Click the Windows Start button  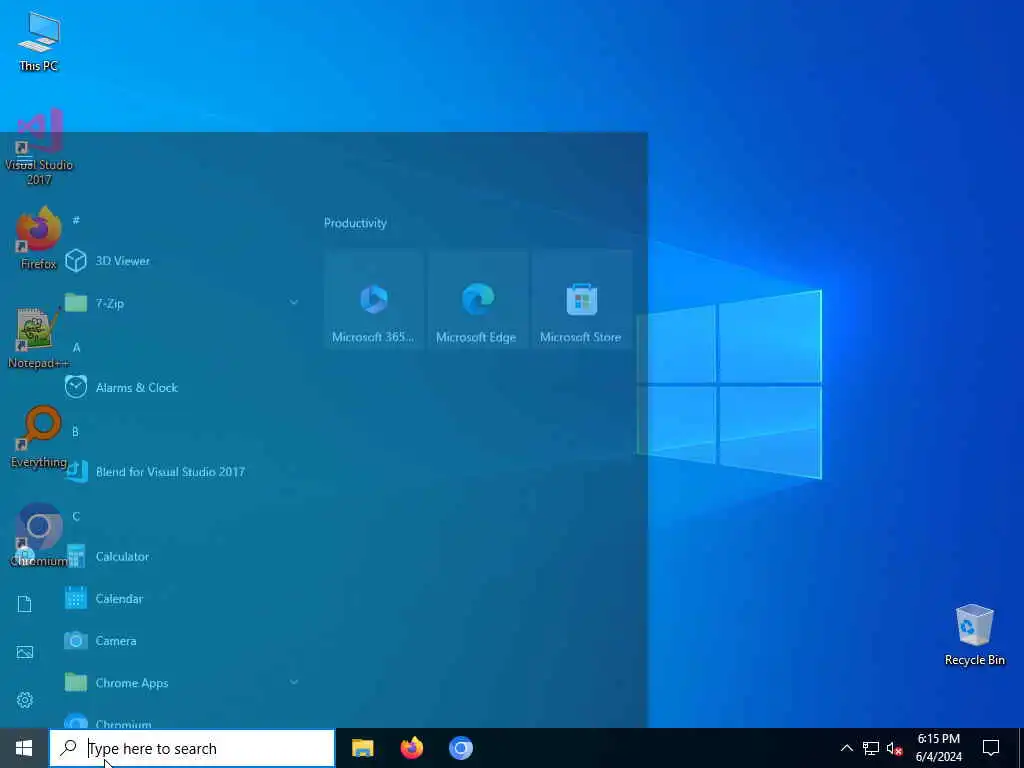[x=24, y=748]
